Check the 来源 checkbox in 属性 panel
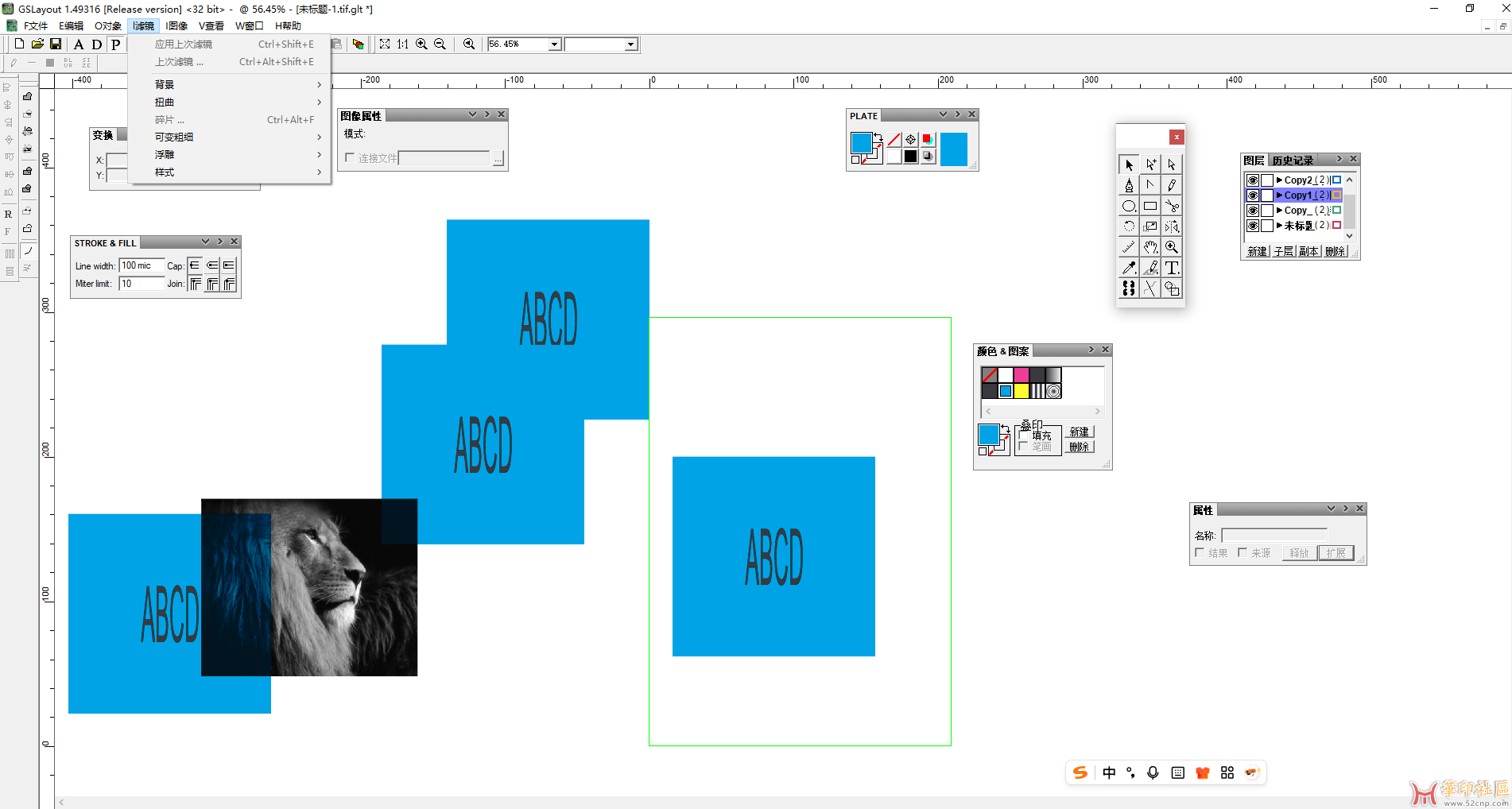The width and height of the screenshot is (1512, 809). [1243, 552]
